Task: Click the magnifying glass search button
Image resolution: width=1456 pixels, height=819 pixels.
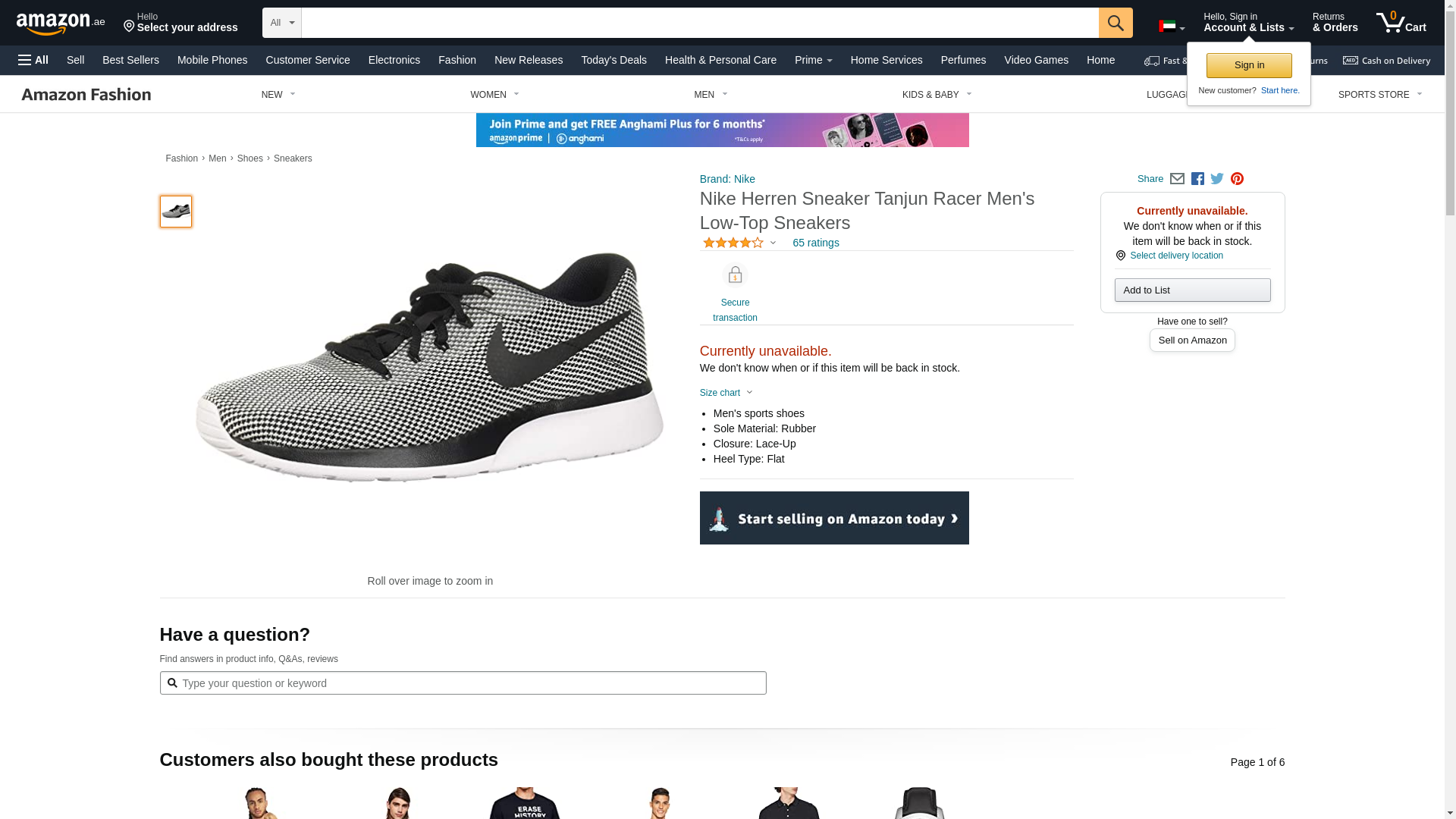Action: coord(1115,23)
